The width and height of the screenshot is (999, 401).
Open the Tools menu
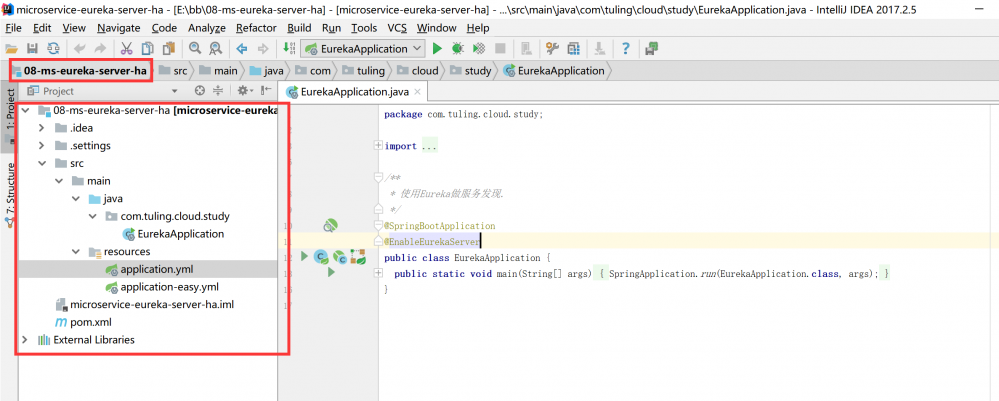click(364, 28)
